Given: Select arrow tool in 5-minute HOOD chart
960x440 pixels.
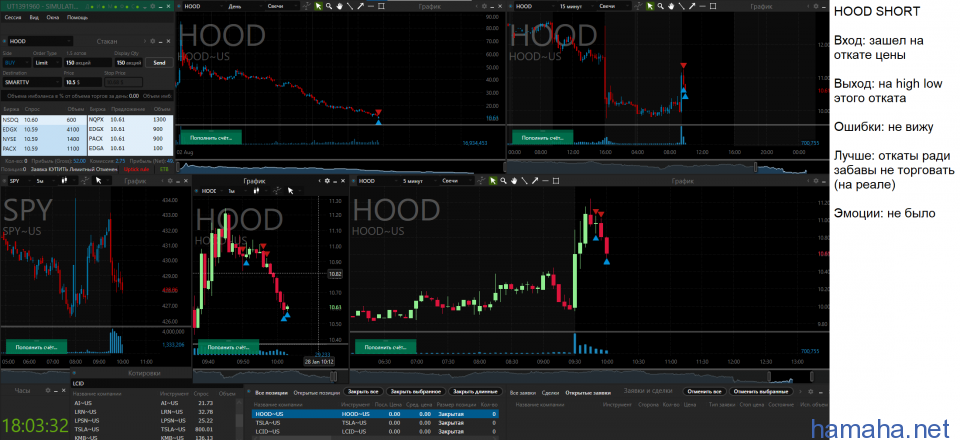Looking at the screenshot, I should point(535,181).
